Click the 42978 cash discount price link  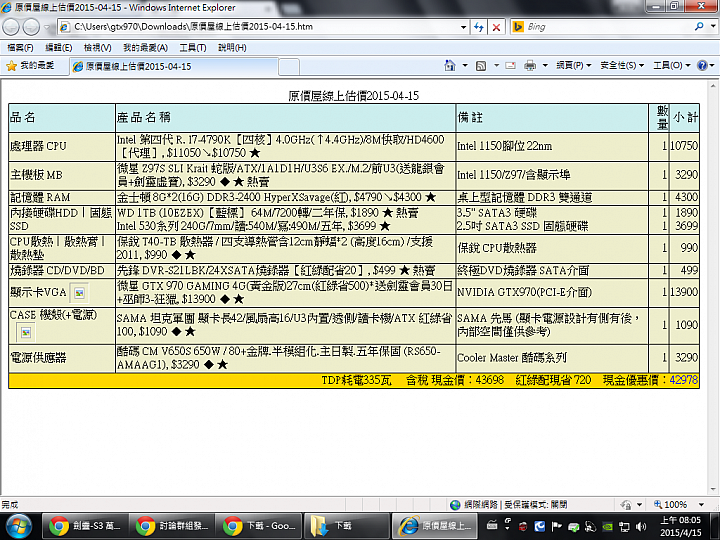pyautogui.click(x=683, y=380)
